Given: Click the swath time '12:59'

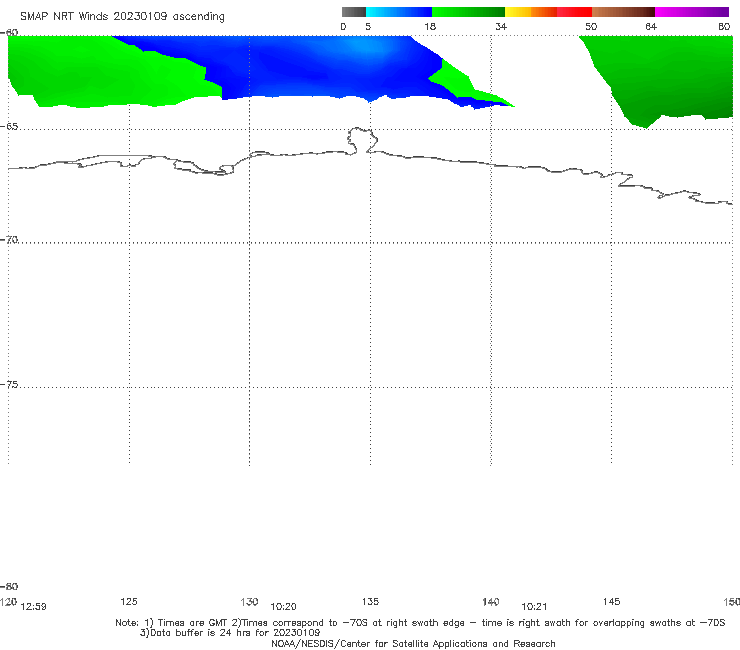Looking at the screenshot, I should 34,607.
